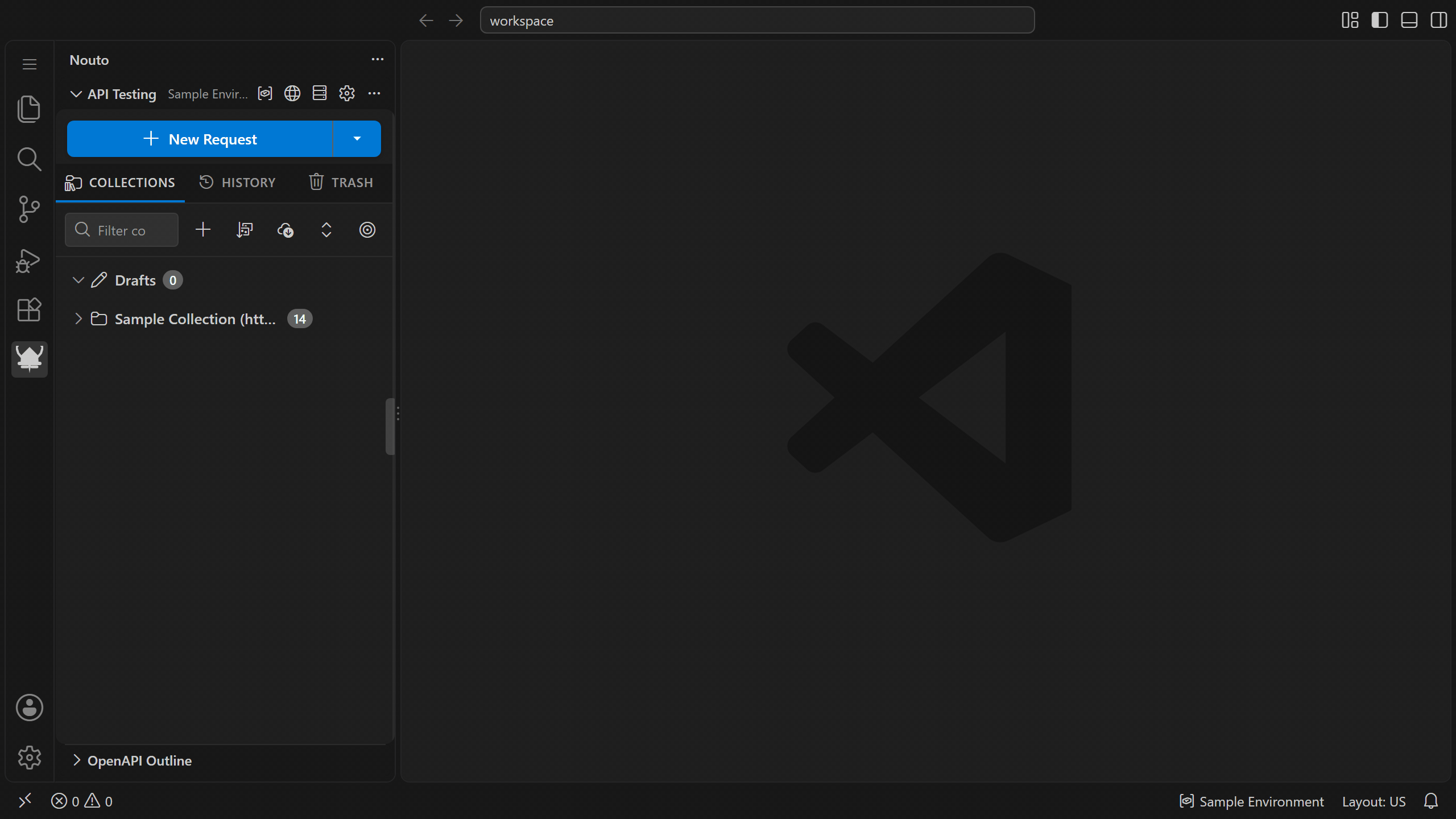Toggle the bottom panel layout button

pyautogui.click(x=1409, y=20)
